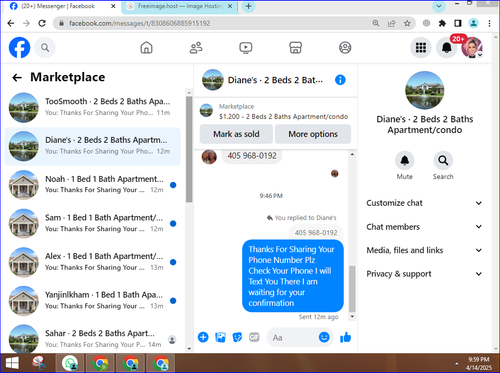
Task: Open the tab search dropdown arrow in Chrome
Action: click(x=439, y=6)
